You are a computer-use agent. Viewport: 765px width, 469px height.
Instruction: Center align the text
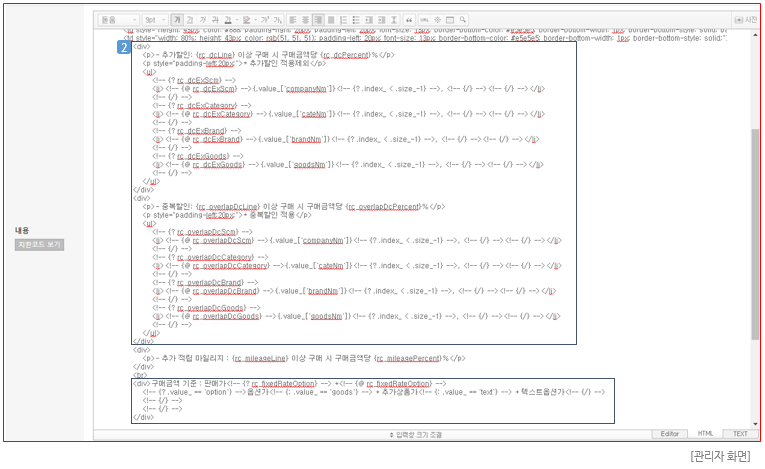click(306, 19)
